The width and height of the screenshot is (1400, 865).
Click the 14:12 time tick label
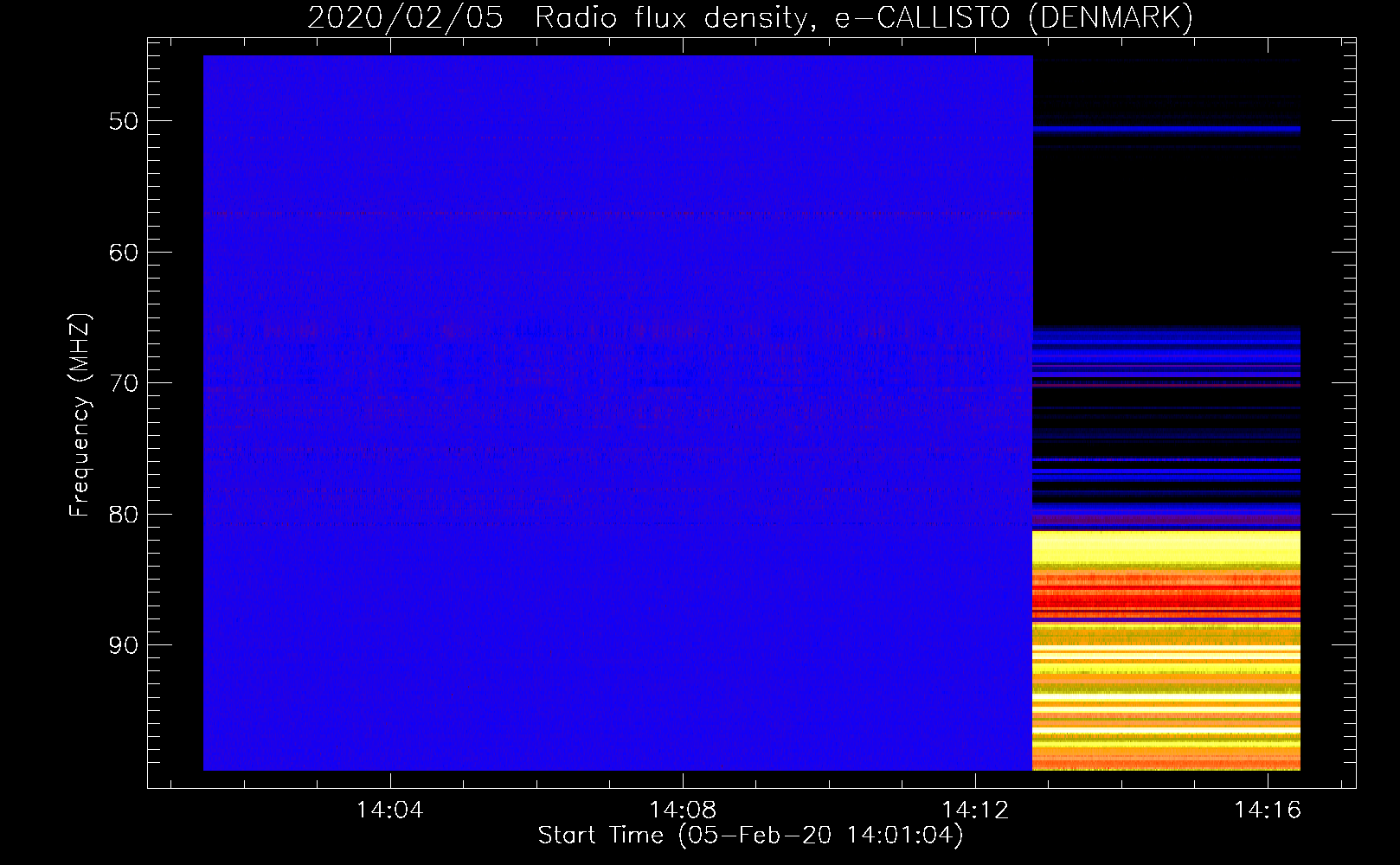[x=975, y=811]
